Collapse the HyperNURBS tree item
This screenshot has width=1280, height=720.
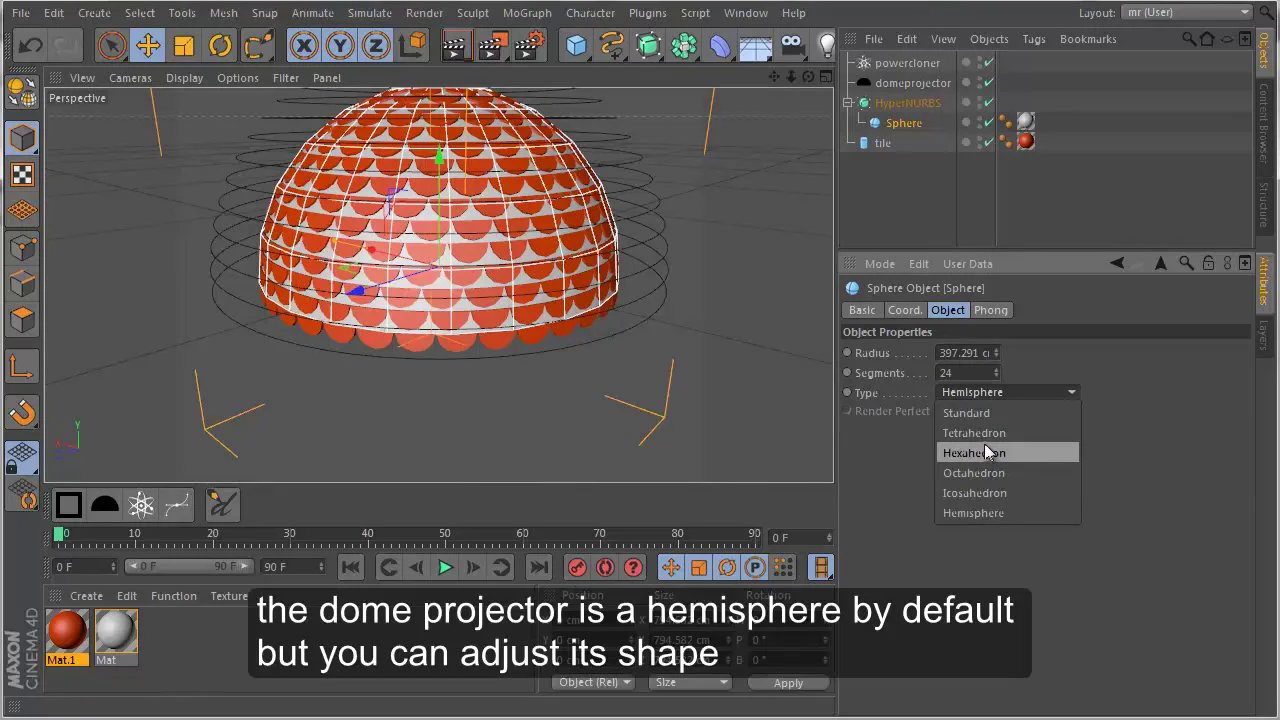848,103
